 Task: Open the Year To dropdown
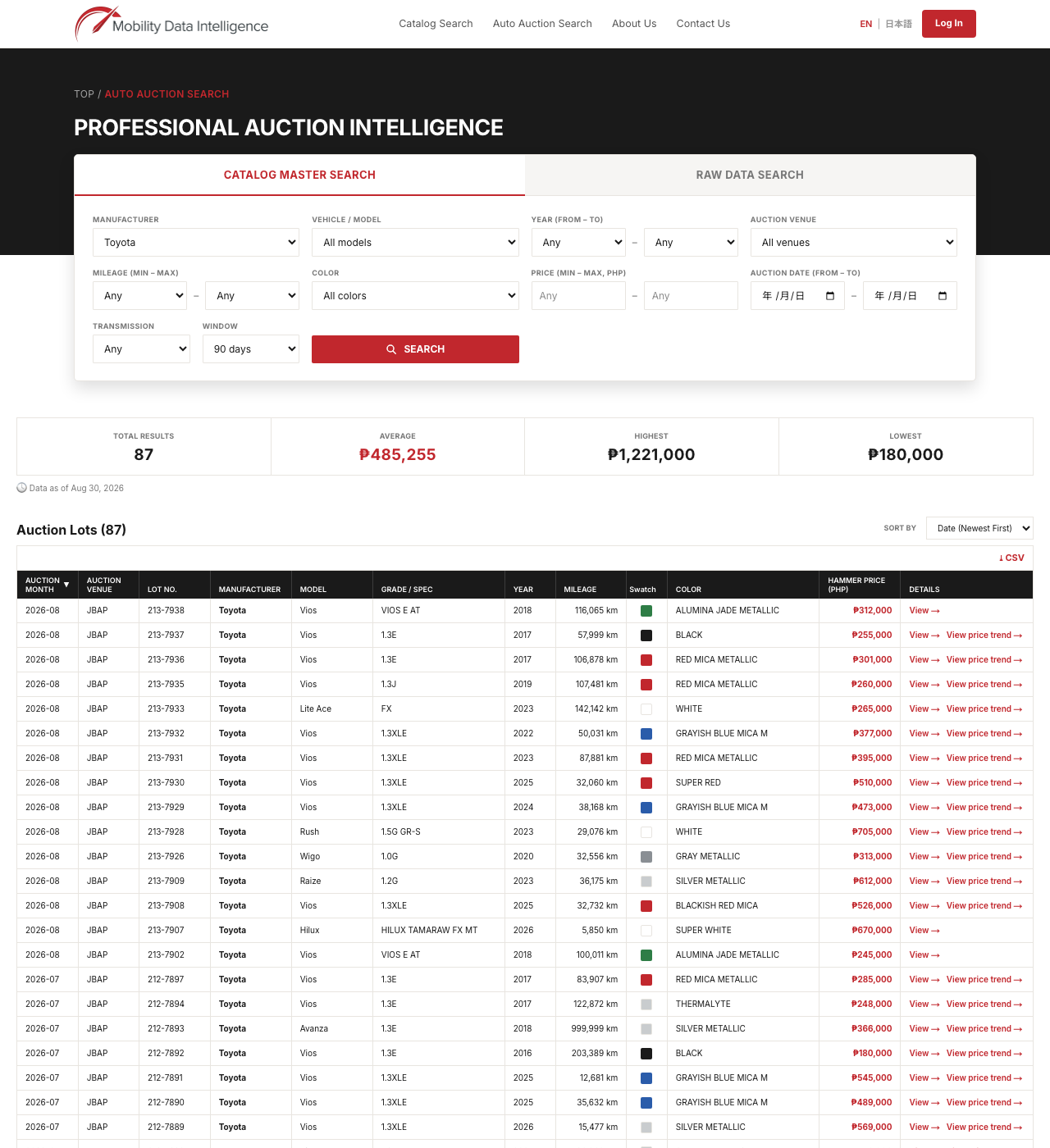pos(691,243)
